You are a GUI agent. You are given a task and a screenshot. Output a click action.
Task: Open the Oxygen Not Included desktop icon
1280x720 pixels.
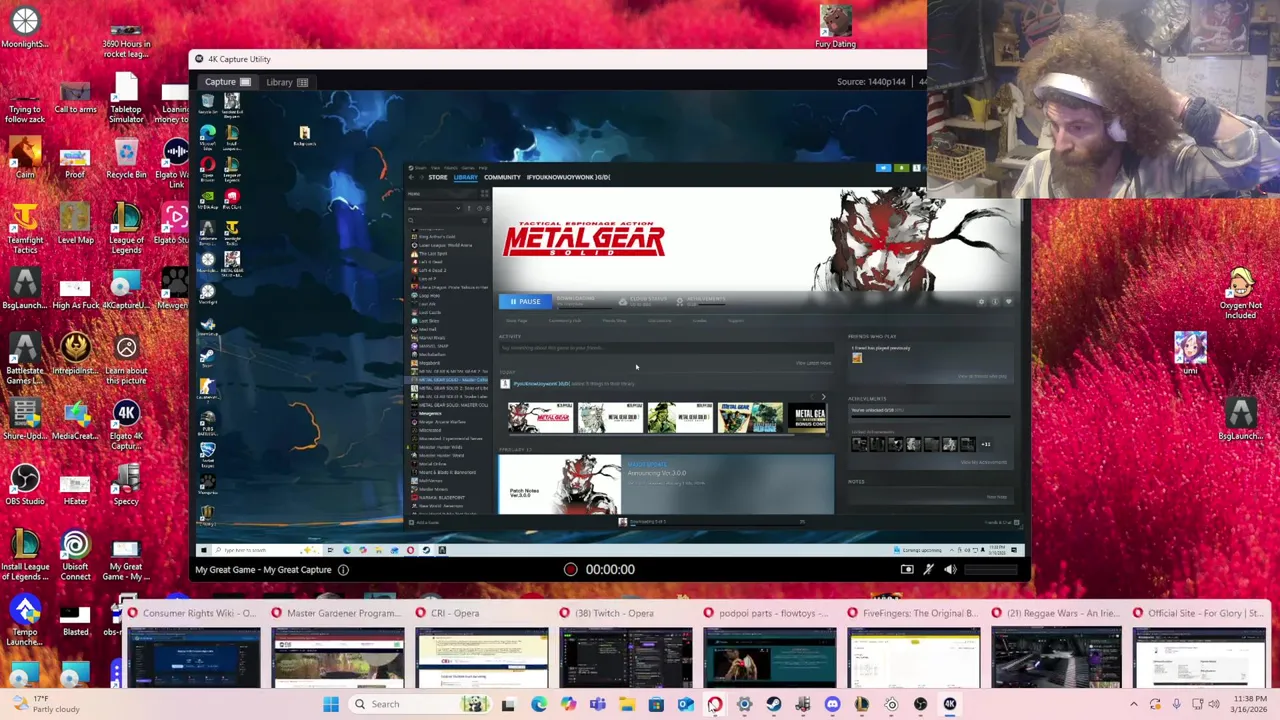point(1241,294)
